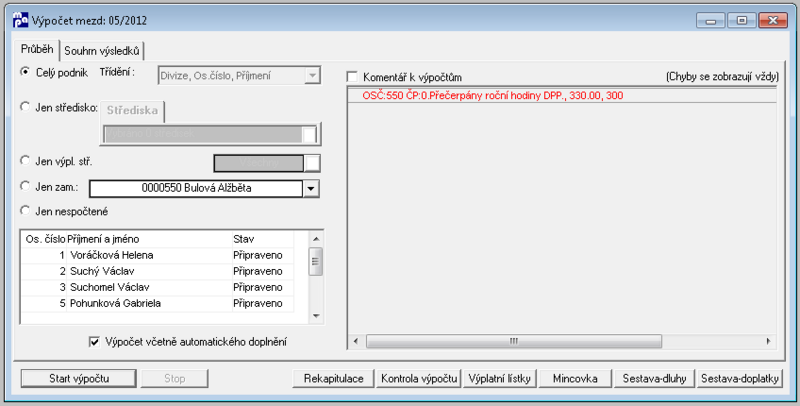The width and height of the screenshot is (800, 406).
Task: Choose the Jen výpl. stř. radio option
Action: [24, 161]
